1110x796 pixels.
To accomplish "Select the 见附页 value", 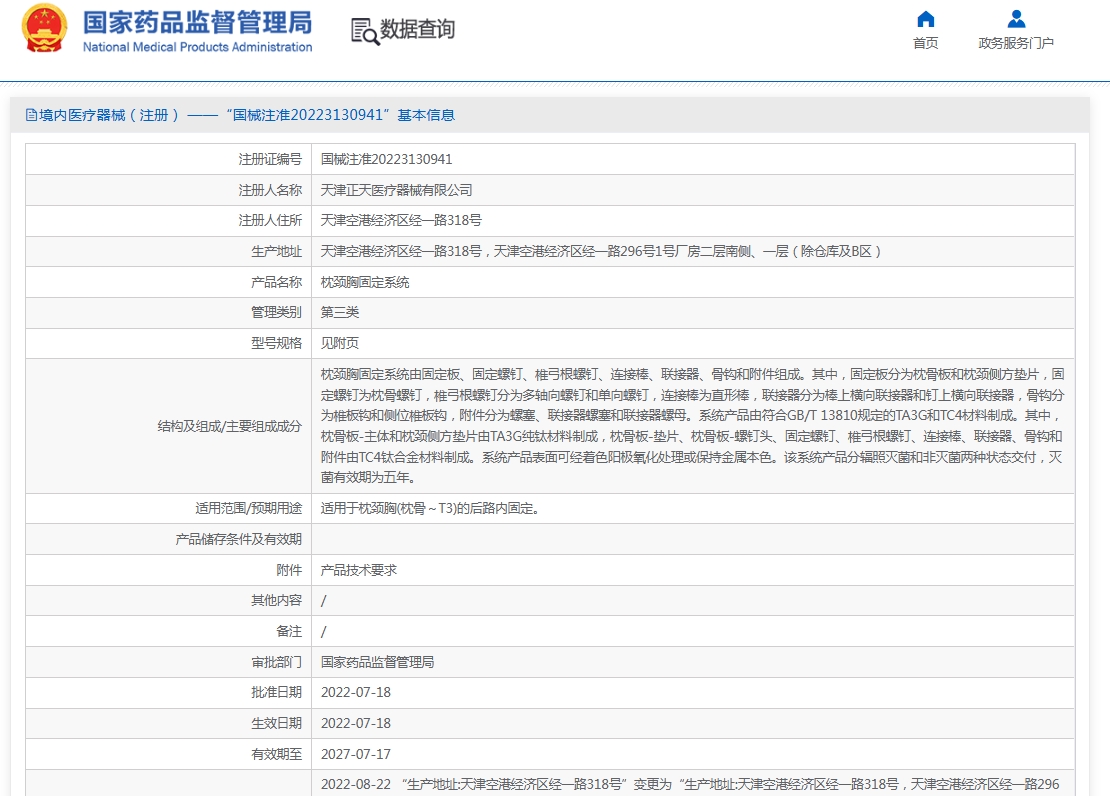I will (x=340, y=343).
